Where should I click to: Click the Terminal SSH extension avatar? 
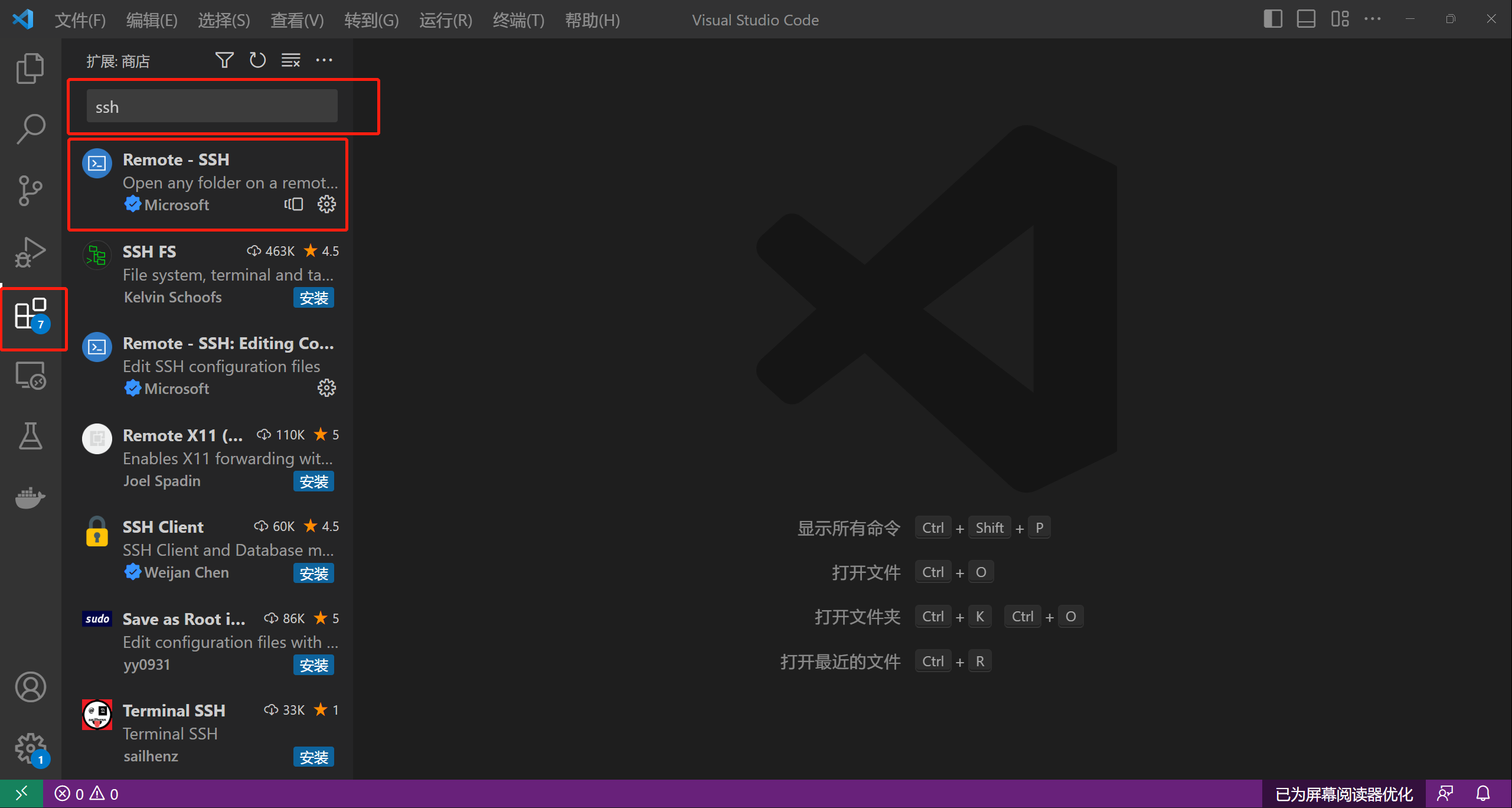coord(97,715)
